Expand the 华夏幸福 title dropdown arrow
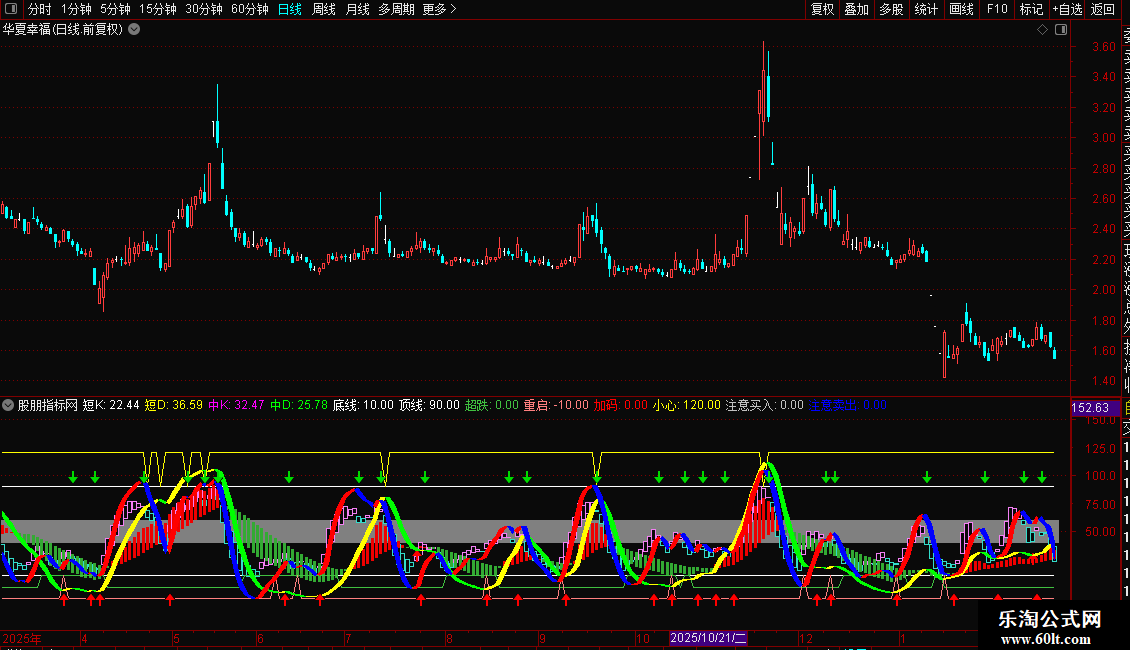Screen dimensions: 1130x650 (x=134, y=29)
